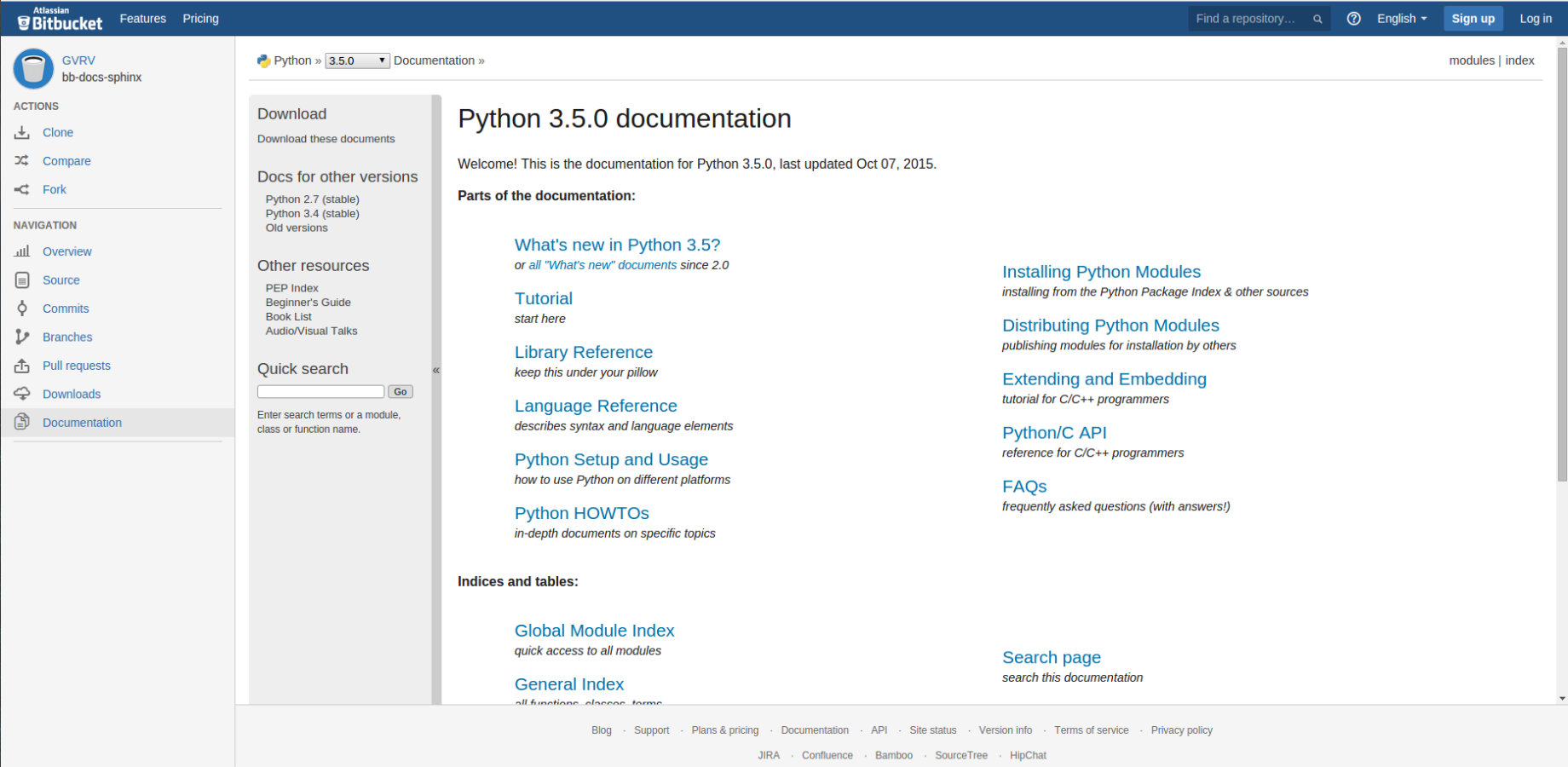Open all "What's new" documents link

(x=602, y=265)
